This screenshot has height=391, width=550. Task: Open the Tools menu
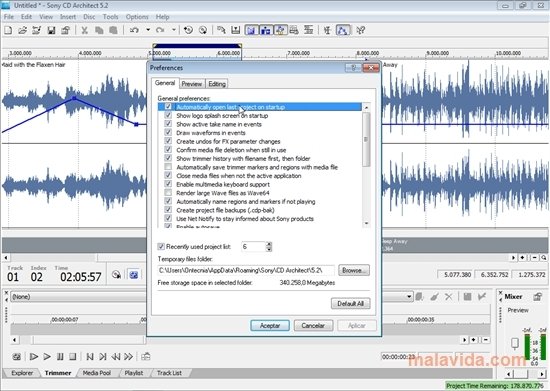coord(110,17)
